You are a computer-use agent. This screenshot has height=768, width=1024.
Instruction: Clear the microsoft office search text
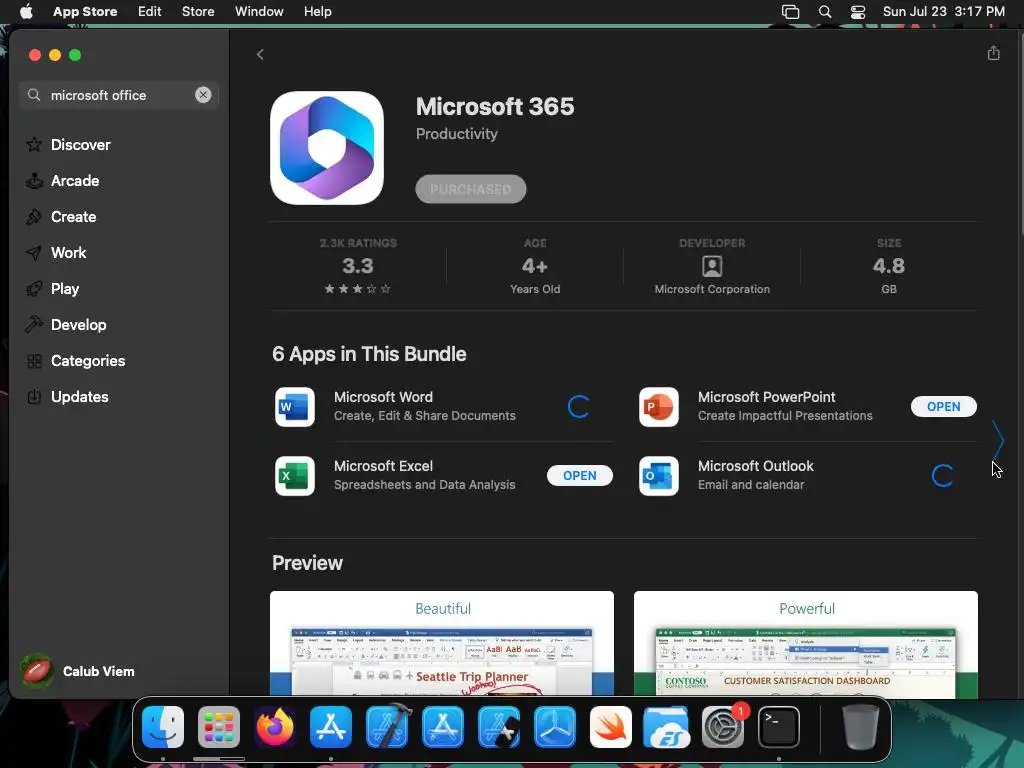click(x=203, y=95)
